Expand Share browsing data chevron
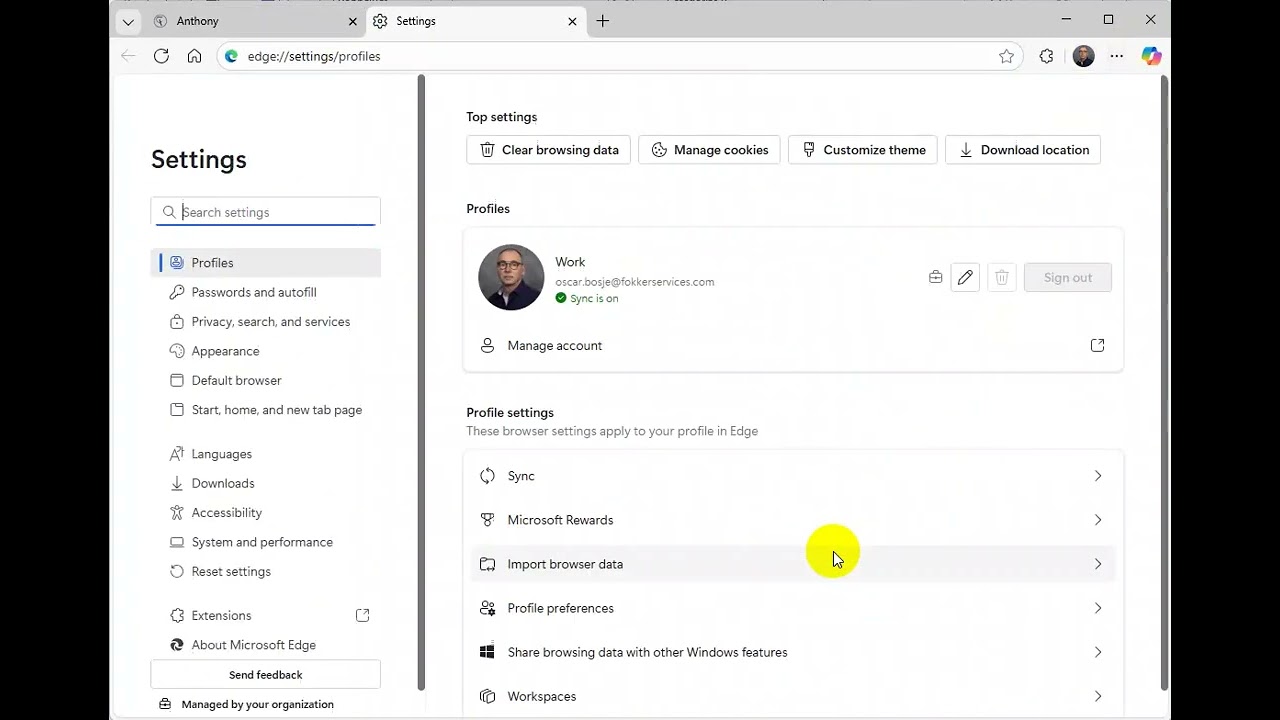1280x720 pixels. point(1097,652)
